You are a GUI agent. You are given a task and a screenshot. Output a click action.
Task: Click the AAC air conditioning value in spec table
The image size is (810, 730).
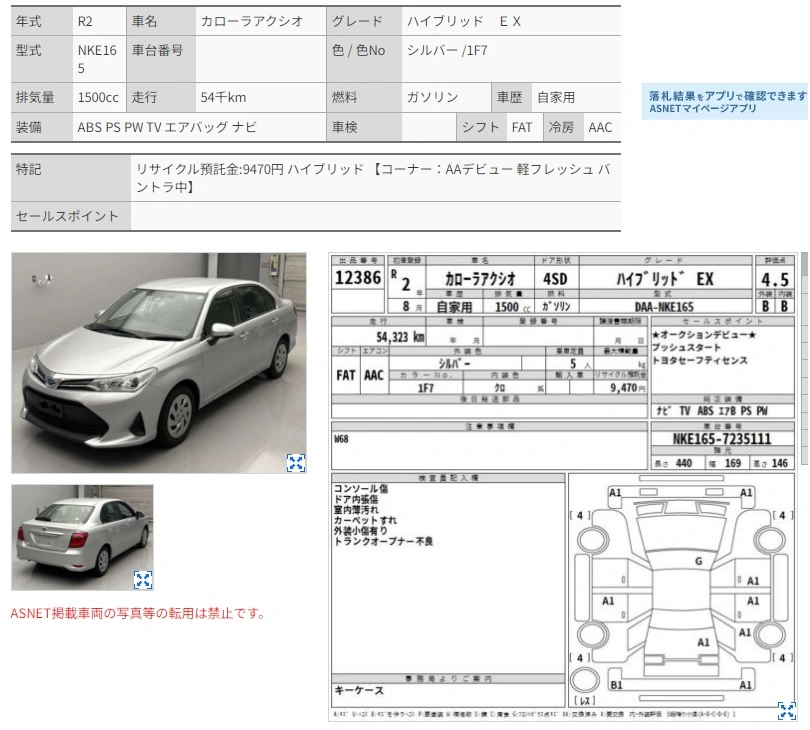click(x=600, y=127)
